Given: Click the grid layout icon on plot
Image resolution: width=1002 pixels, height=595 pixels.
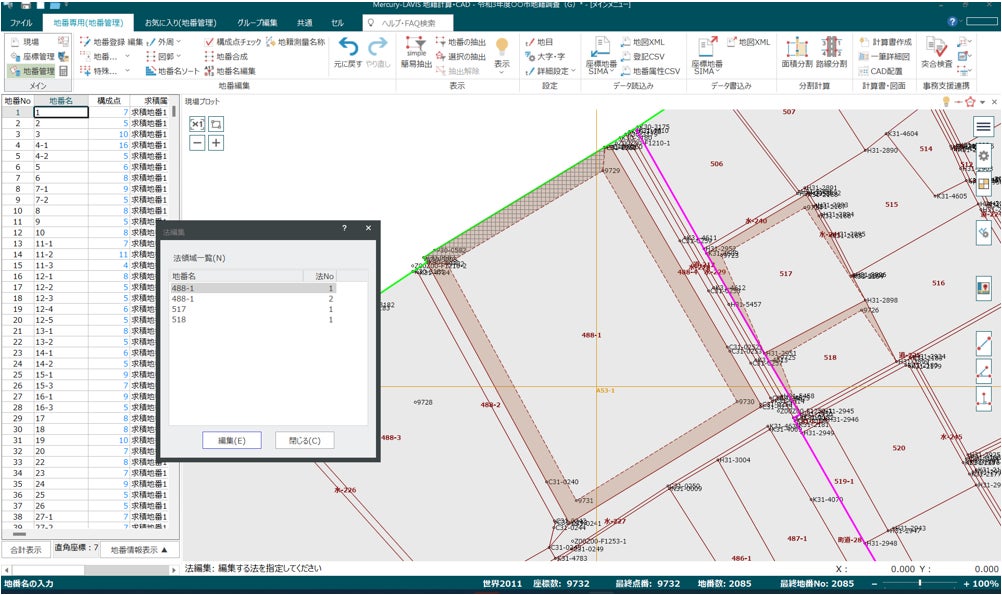Looking at the screenshot, I should click(983, 184).
